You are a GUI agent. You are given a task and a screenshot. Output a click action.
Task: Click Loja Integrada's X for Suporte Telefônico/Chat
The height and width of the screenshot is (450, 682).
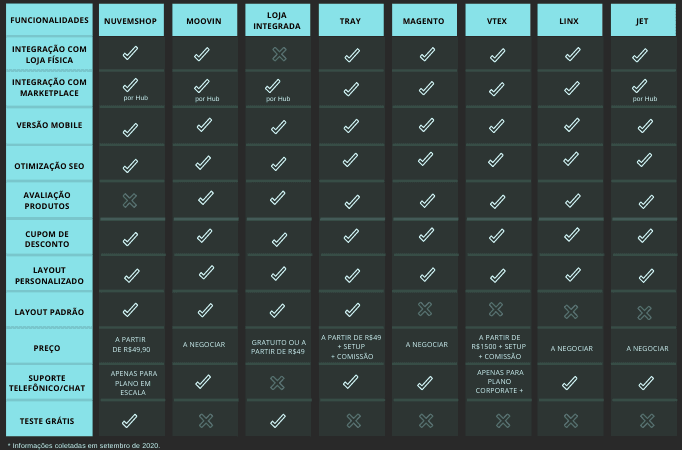coord(277,383)
